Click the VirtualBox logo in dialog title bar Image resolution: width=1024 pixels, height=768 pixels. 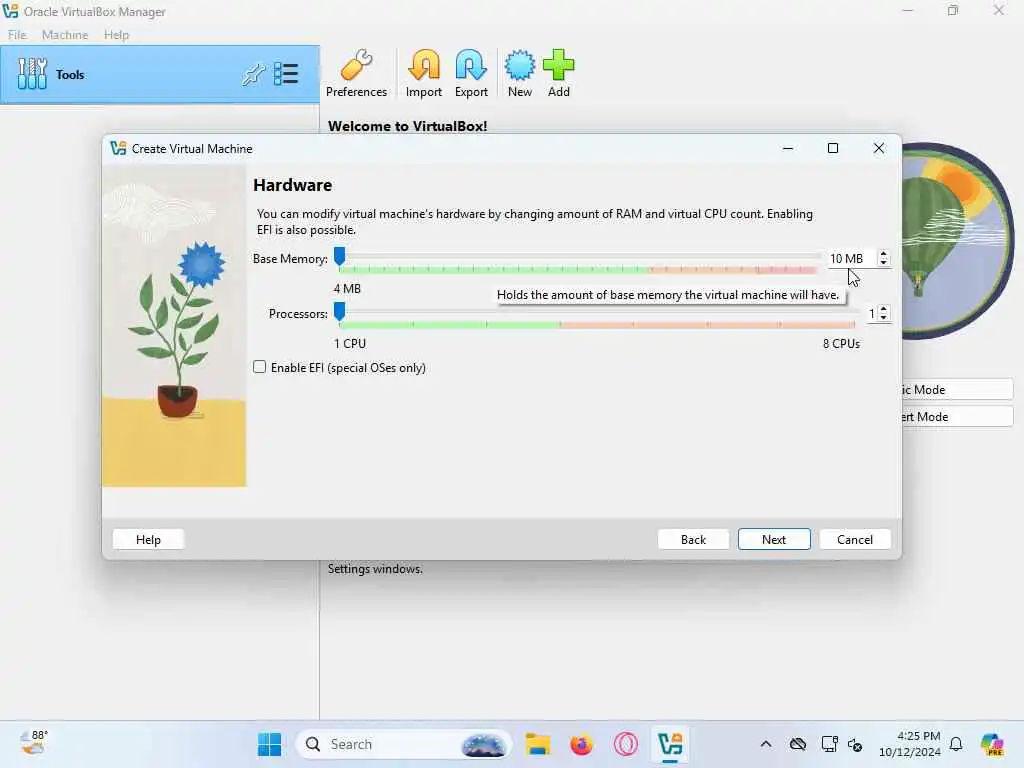point(118,148)
